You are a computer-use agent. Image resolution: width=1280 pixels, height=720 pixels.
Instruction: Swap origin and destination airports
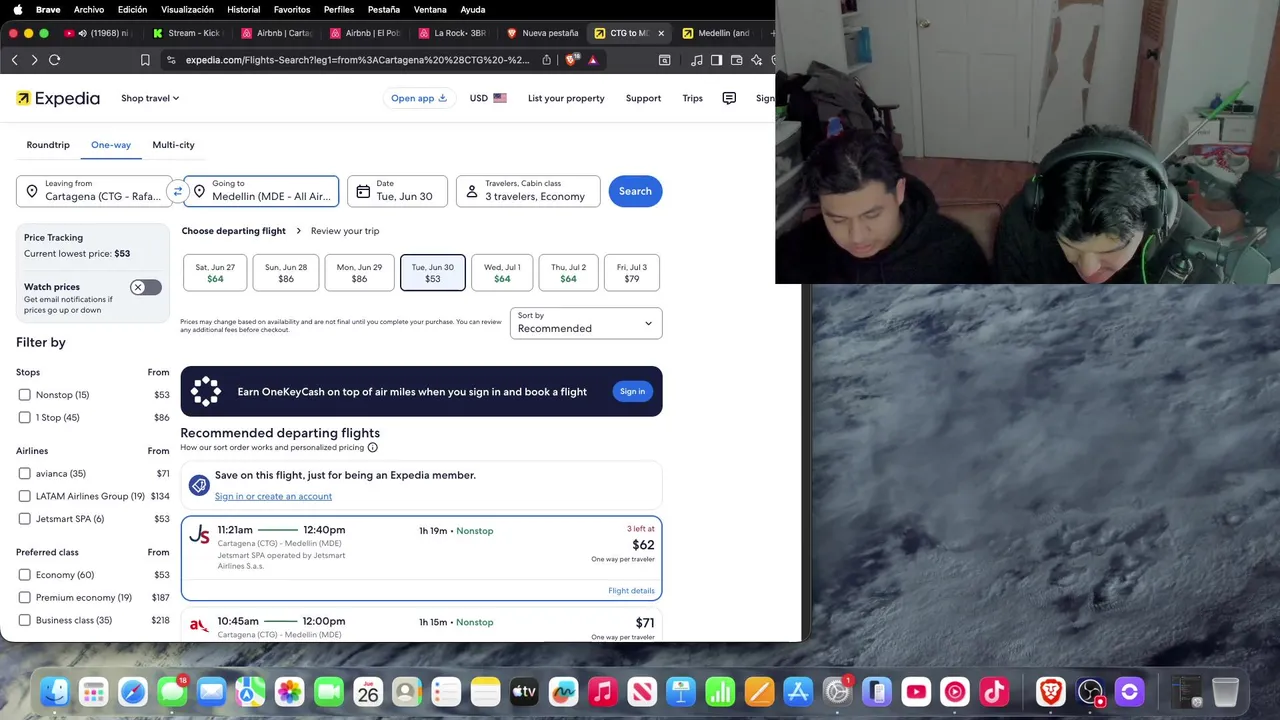177,191
